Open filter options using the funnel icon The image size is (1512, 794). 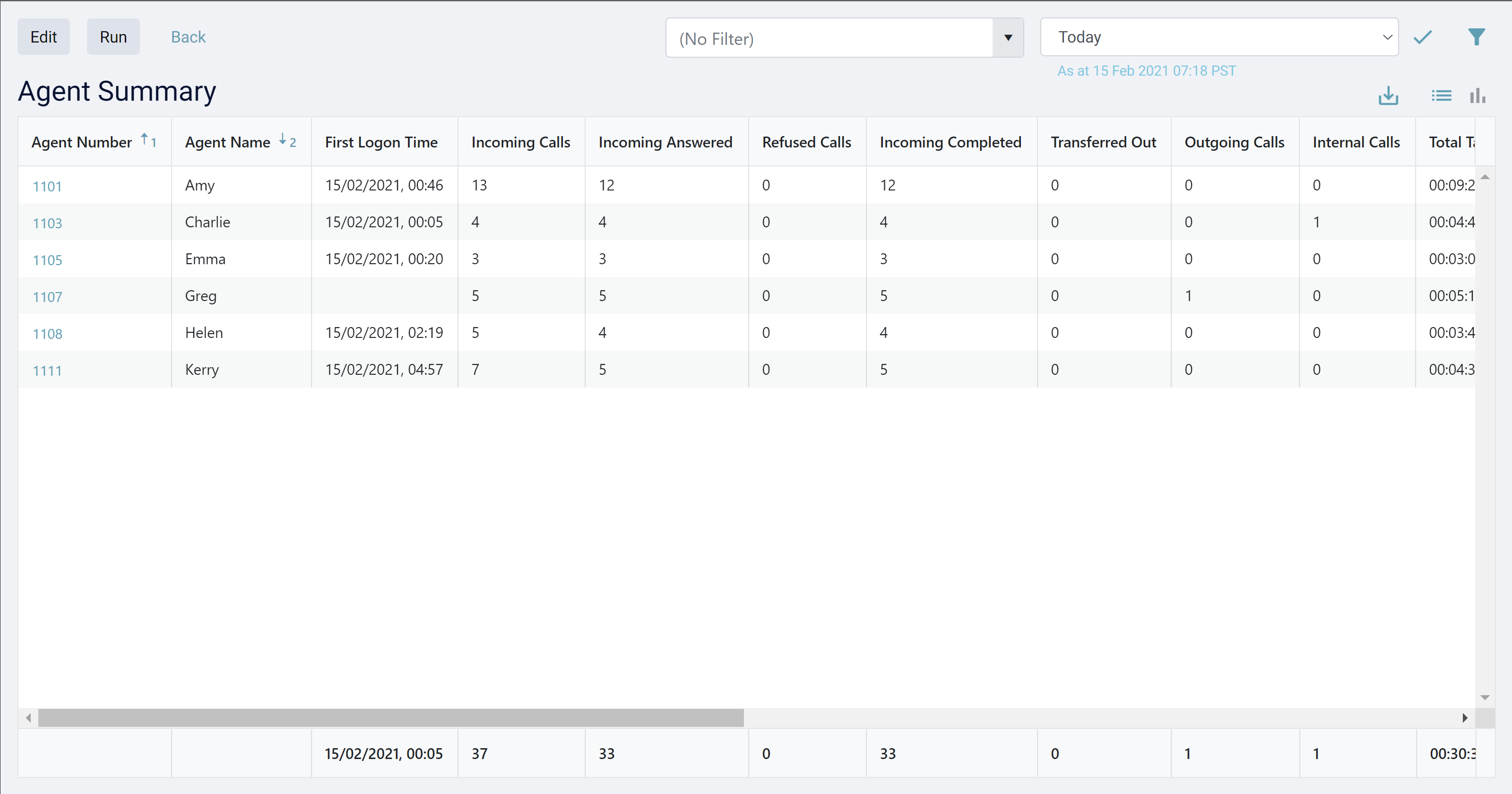(x=1477, y=36)
